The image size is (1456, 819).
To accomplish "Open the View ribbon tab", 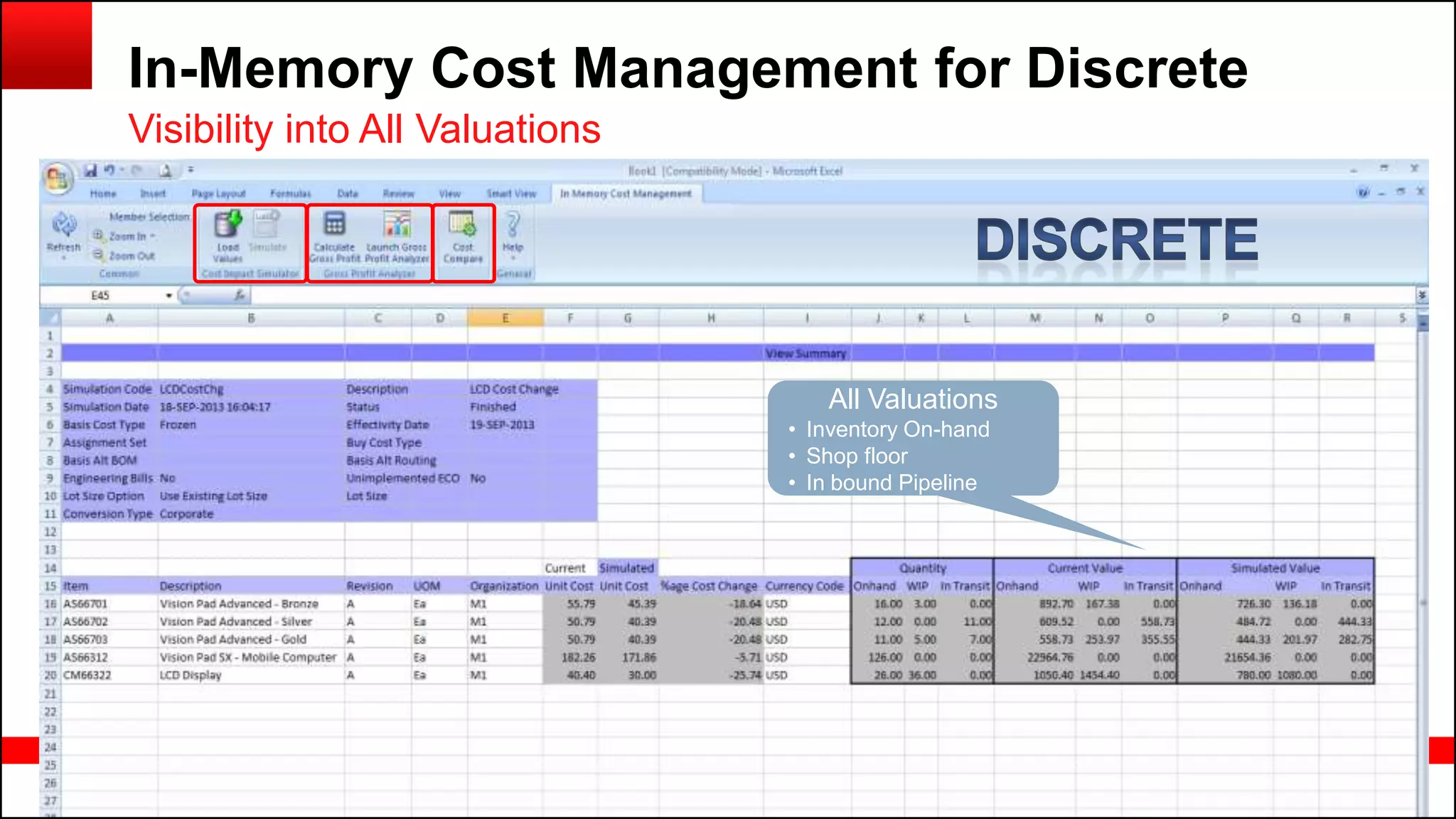I will [449, 193].
